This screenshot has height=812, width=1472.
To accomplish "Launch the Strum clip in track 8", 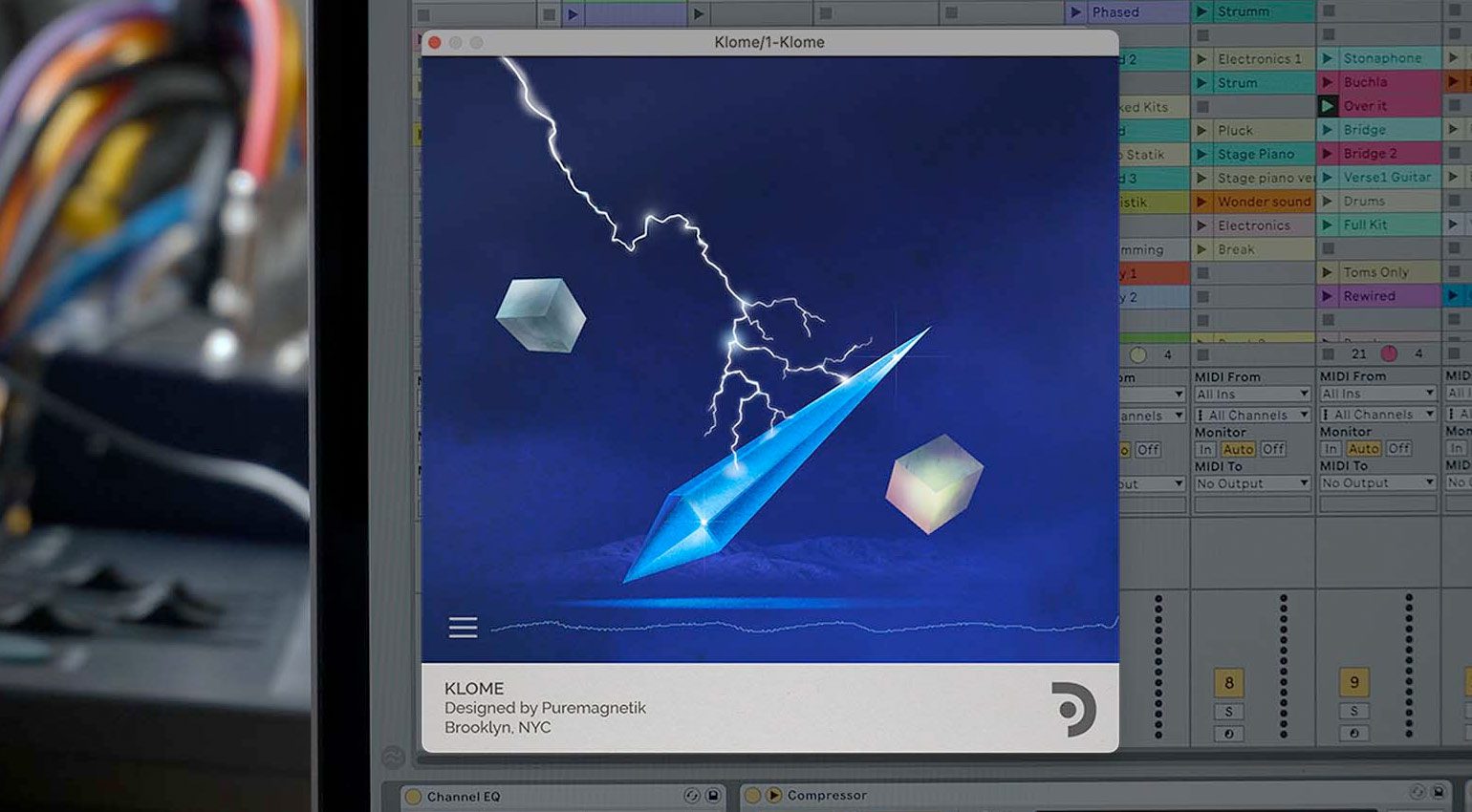I will click(x=1202, y=83).
